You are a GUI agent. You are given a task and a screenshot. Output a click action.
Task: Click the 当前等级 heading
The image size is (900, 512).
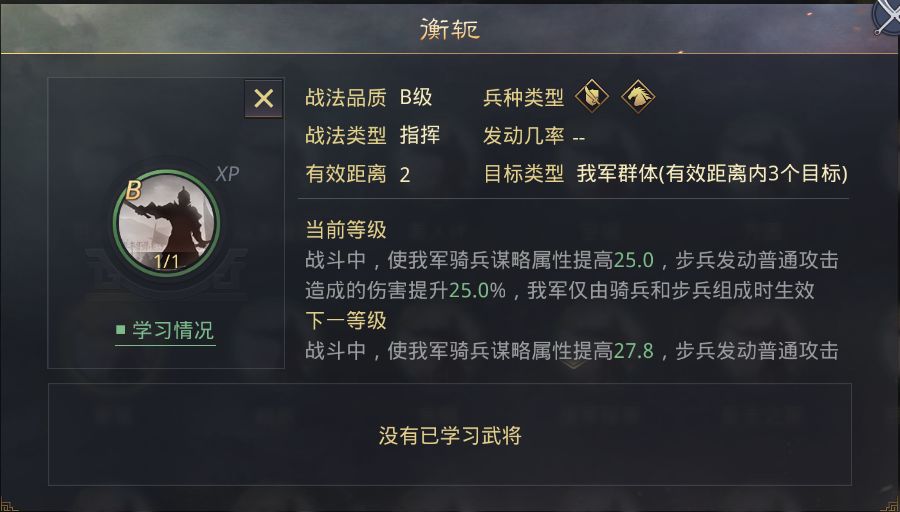346,231
